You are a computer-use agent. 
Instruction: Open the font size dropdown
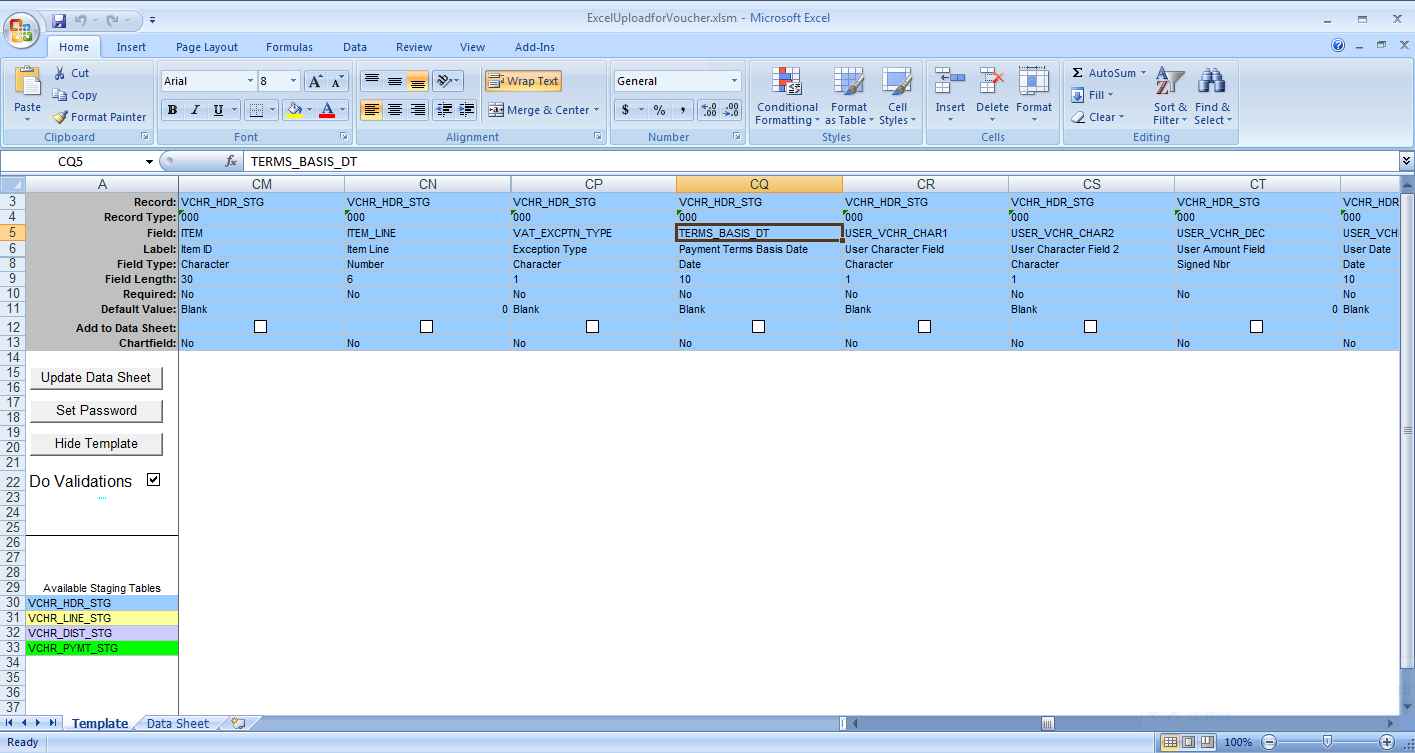291,81
